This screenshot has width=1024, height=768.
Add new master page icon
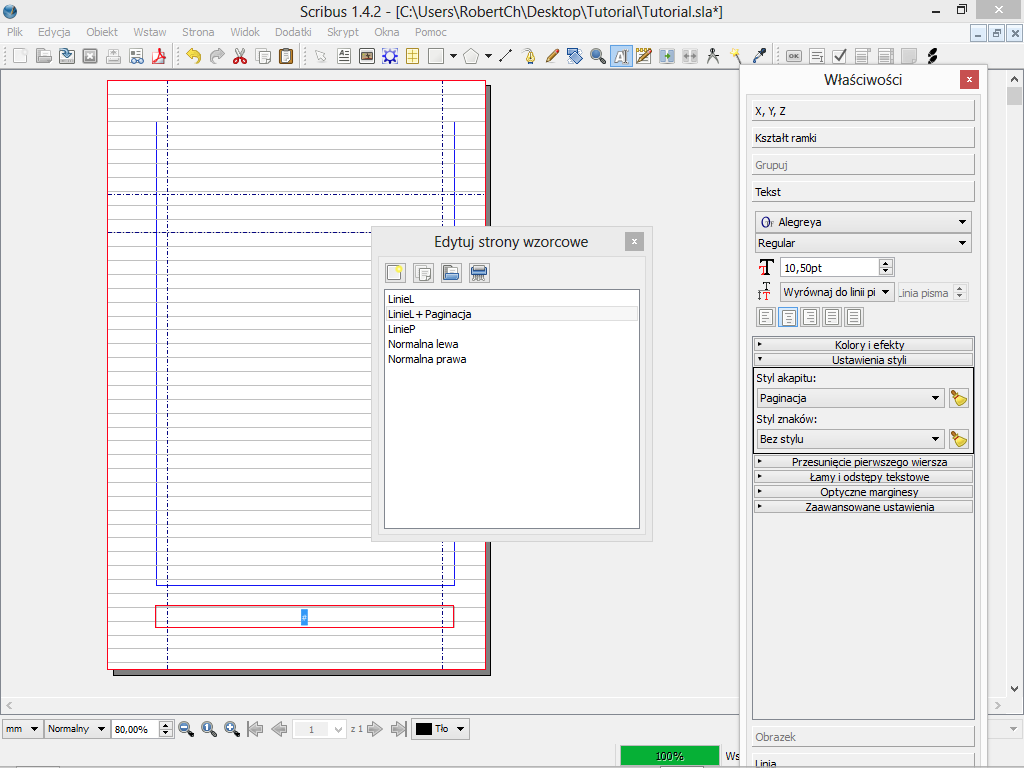click(x=396, y=272)
